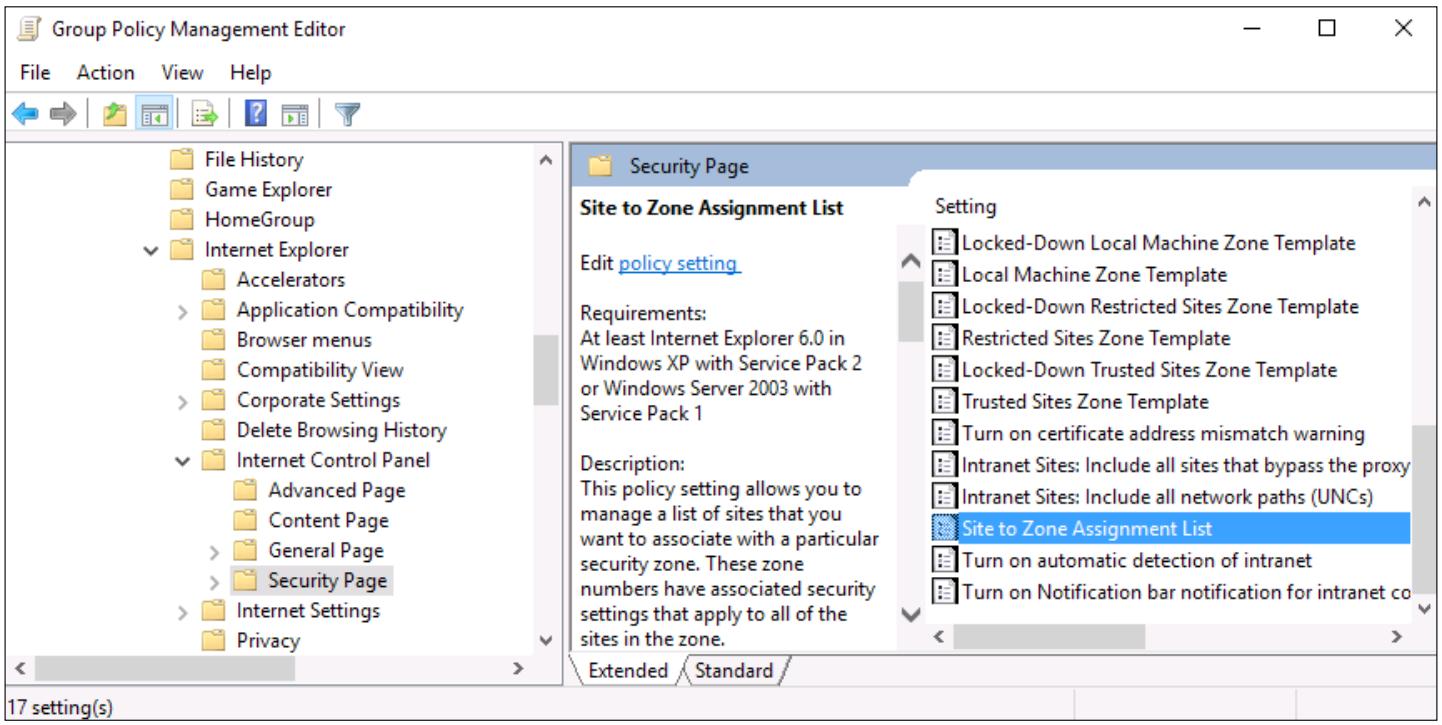1442x725 pixels.
Task: Click settings list horizontal scroll right arrow
Action: [1397, 636]
